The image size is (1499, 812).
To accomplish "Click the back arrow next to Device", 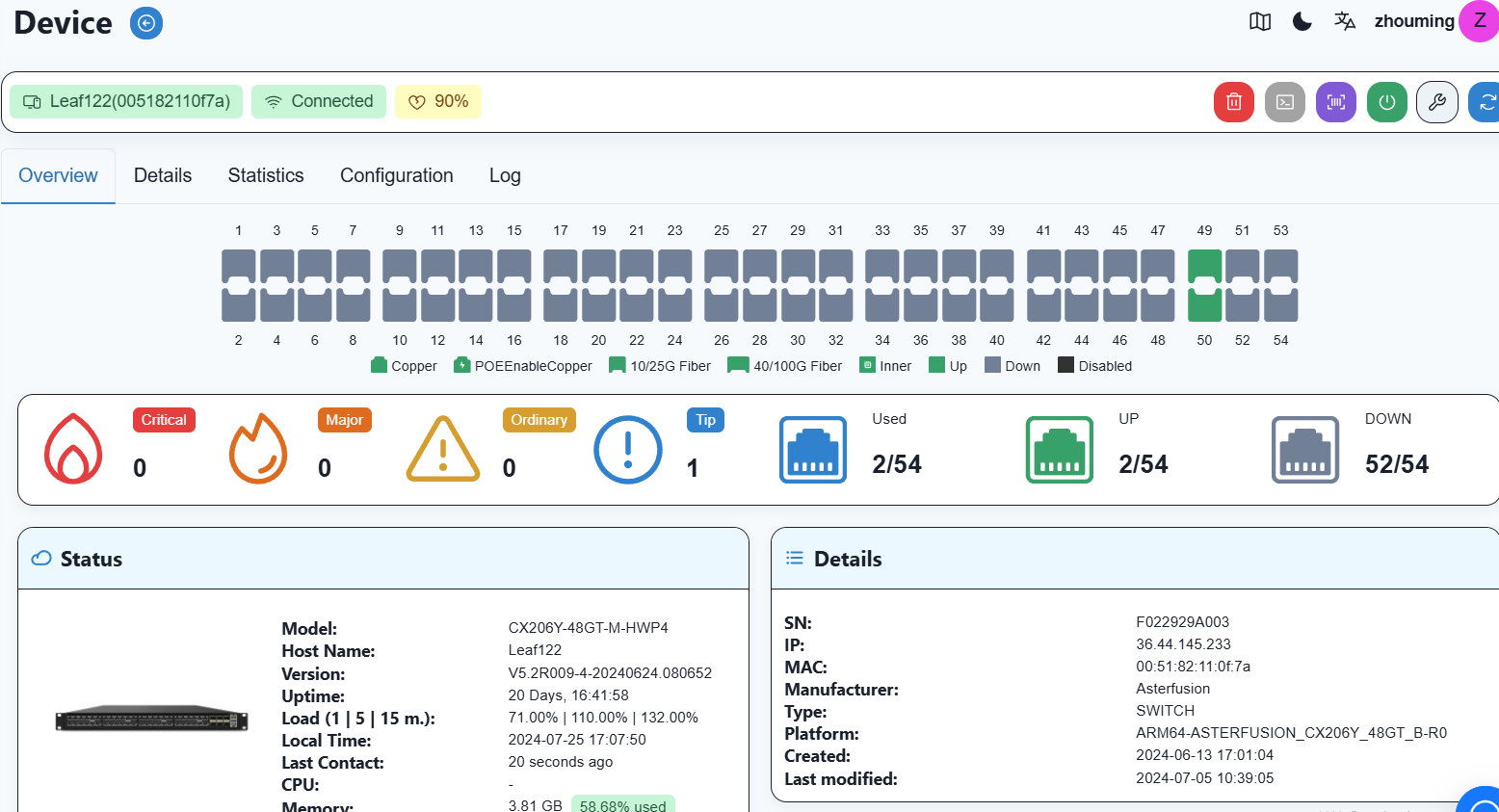I will point(146,22).
